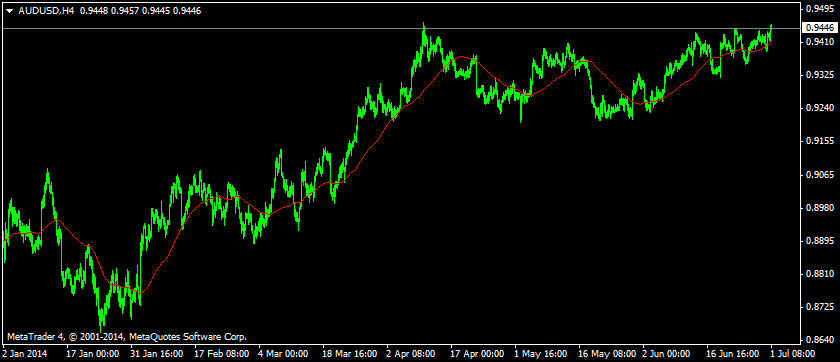Click the 31 Jan 16:00 time label
The width and height of the screenshot is (840, 362).
(x=156, y=354)
